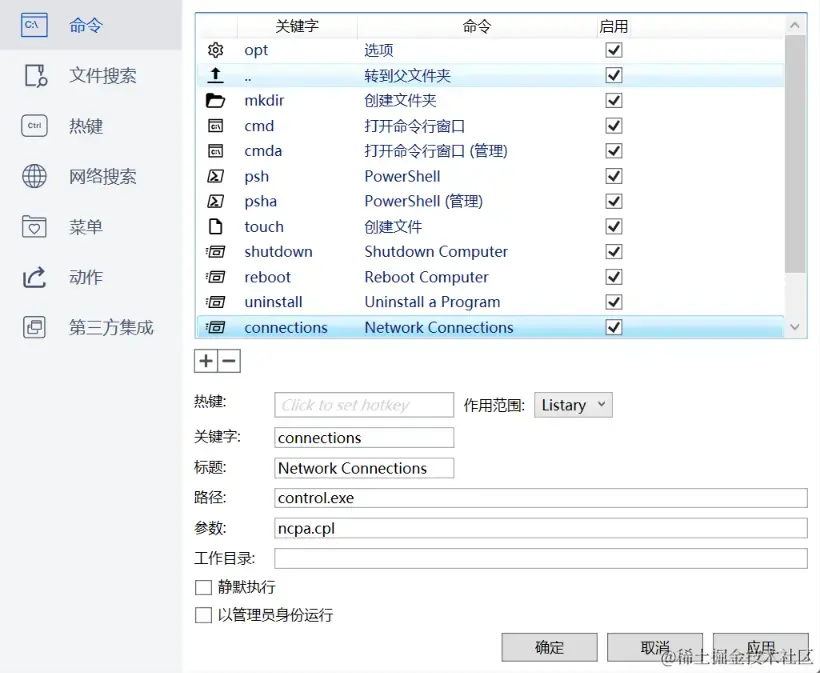
Task: Select the Uninstall a Program command text
Action: coord(432,302)
